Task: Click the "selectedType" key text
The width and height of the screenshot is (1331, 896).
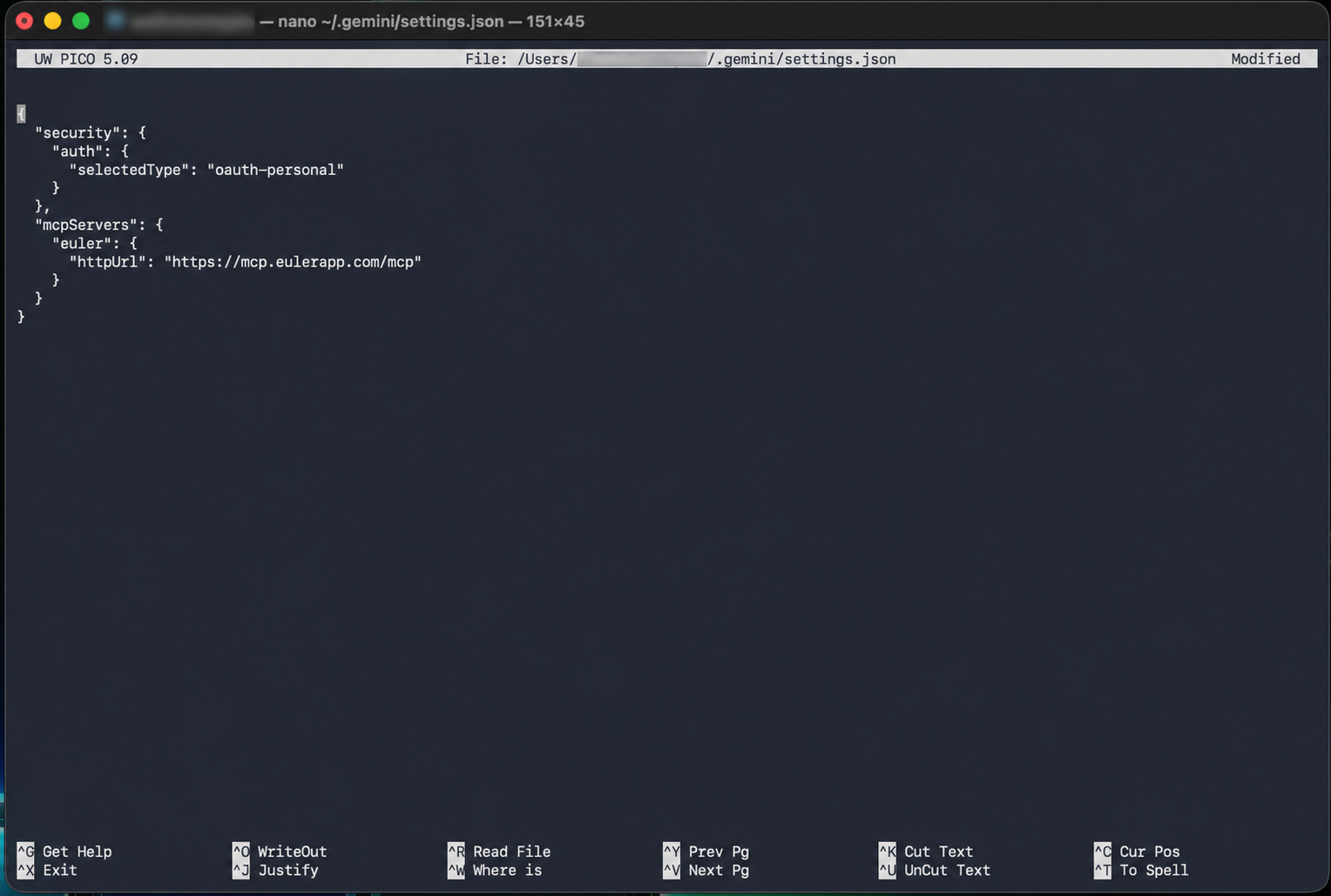Action: (x=130, y=169)
